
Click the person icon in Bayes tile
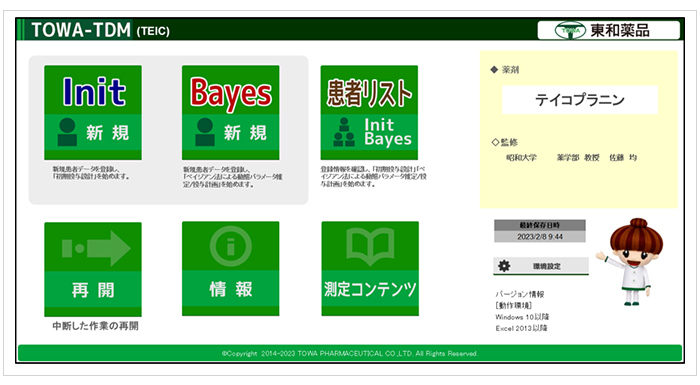(205, 132)
